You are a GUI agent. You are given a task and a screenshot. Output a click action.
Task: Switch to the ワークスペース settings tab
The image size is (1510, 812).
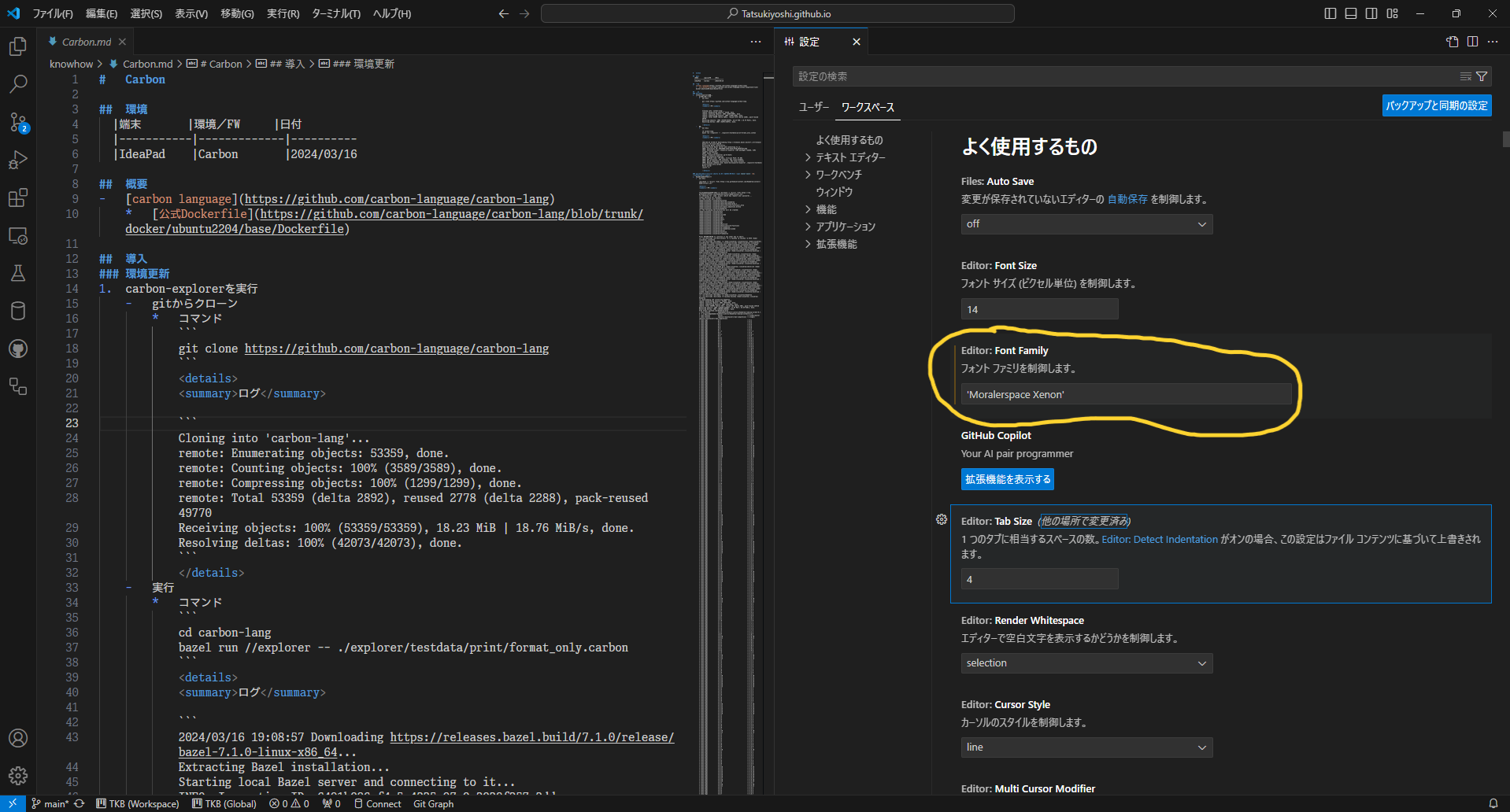(868, 107)
